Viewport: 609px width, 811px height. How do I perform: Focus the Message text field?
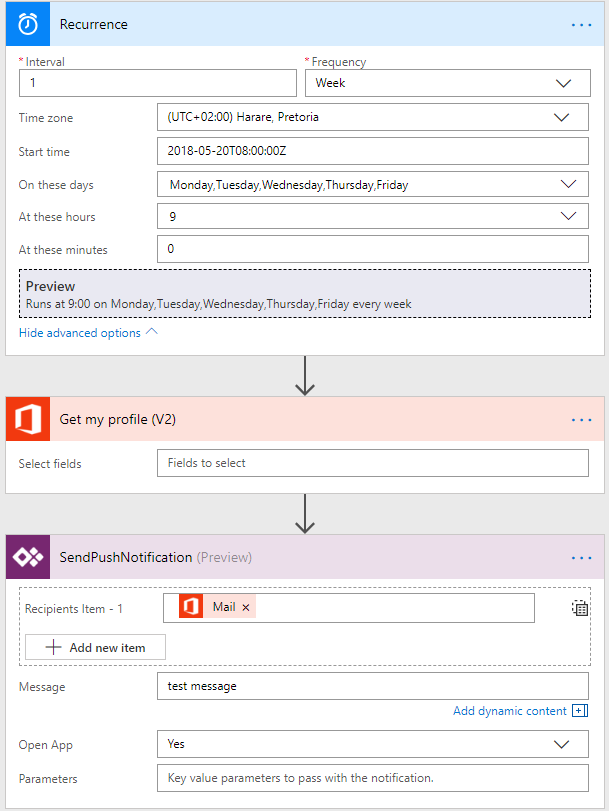coord(372,686)
